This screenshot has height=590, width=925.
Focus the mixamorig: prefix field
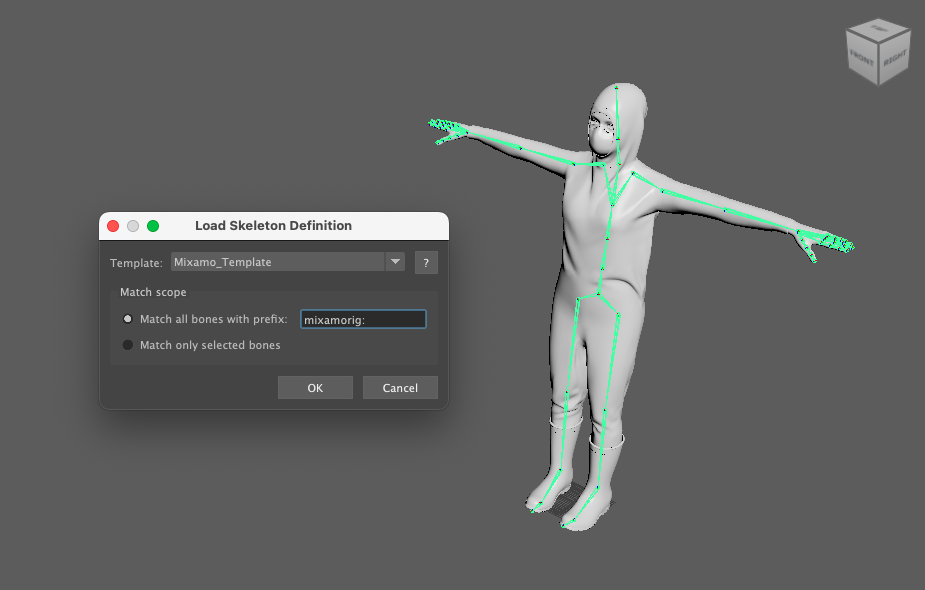coord(363,319)
